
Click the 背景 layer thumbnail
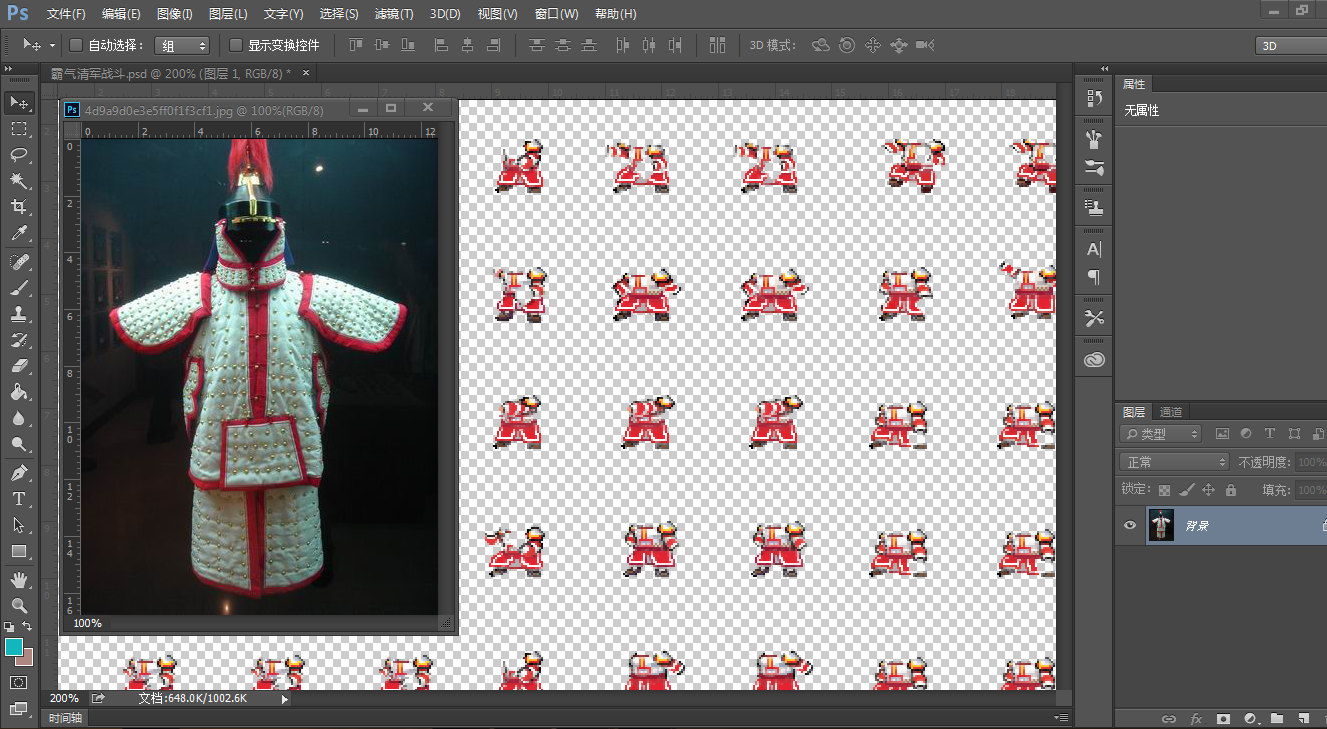(1160, 525)
